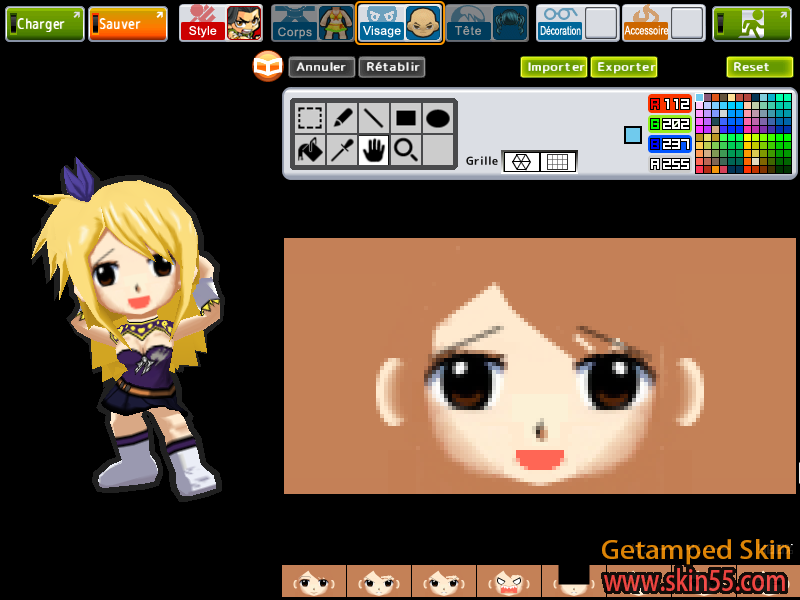Select the eyedropper color picker tool
Viewport: 800px width, 600px height.
[342, 150]
